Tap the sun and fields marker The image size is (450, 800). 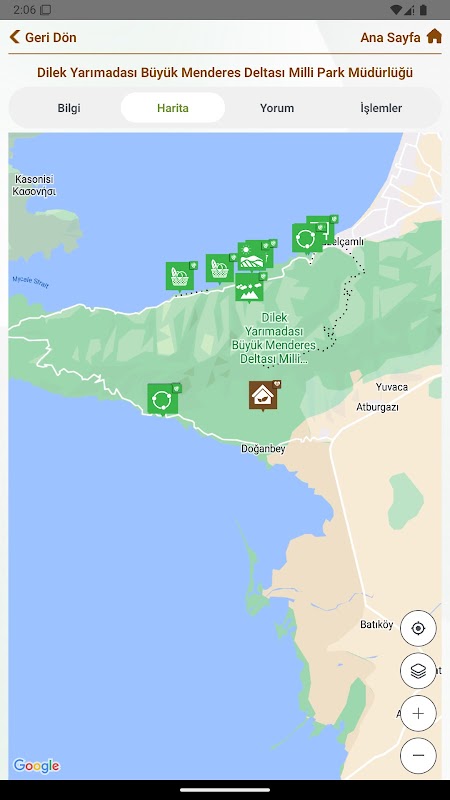(x=252, y=256)
